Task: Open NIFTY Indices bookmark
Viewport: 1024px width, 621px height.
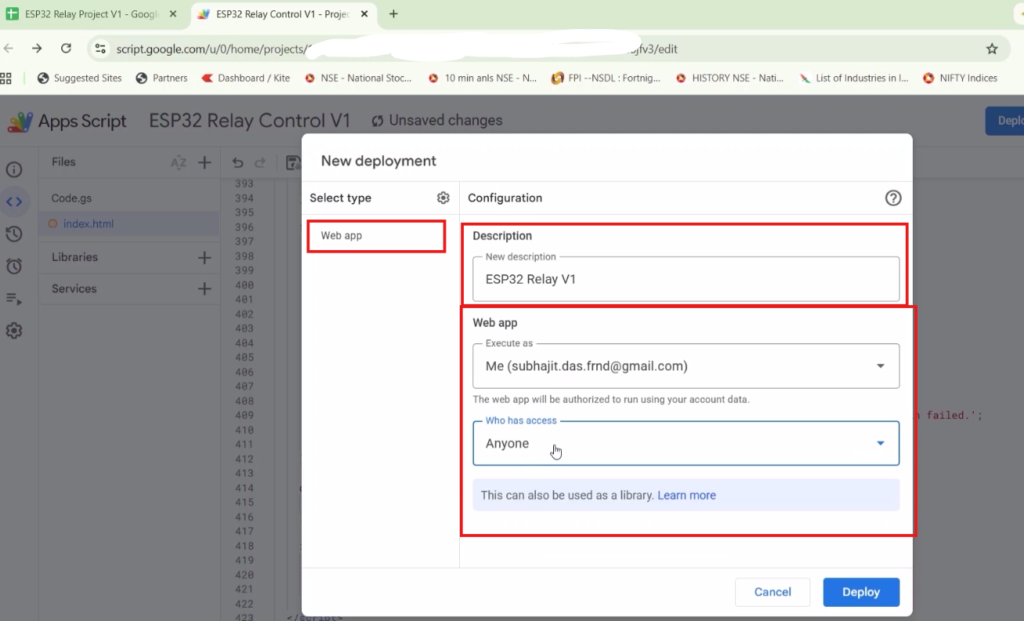Action: (x=960, y=78)
